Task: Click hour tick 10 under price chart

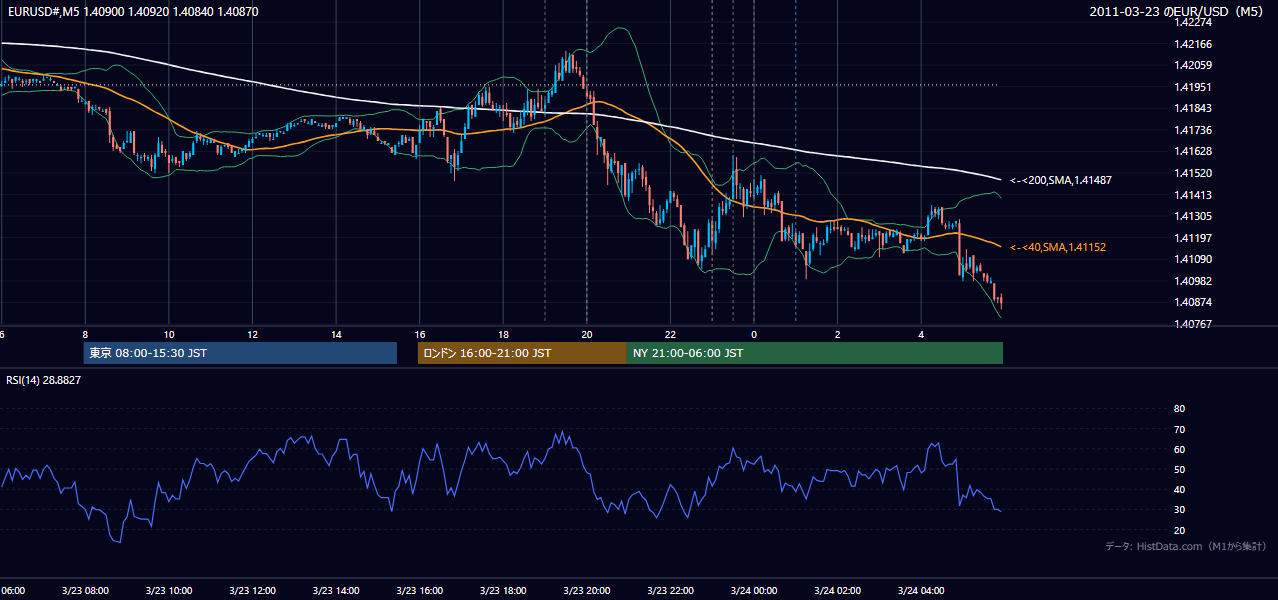Action: coord(169,334)
